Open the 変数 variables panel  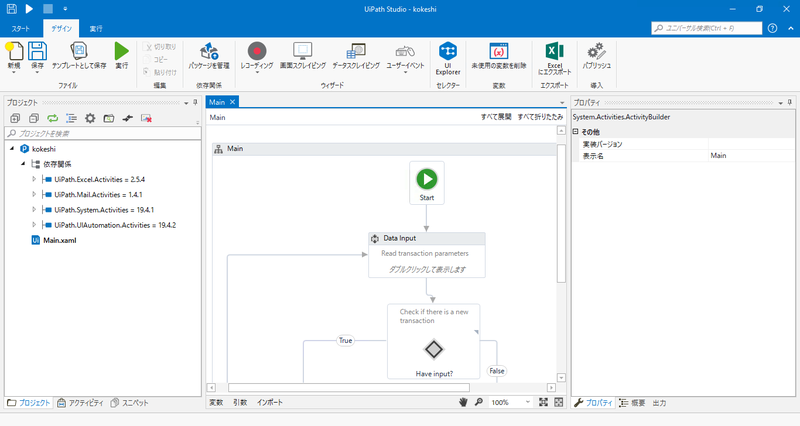[x=216, y=403]
